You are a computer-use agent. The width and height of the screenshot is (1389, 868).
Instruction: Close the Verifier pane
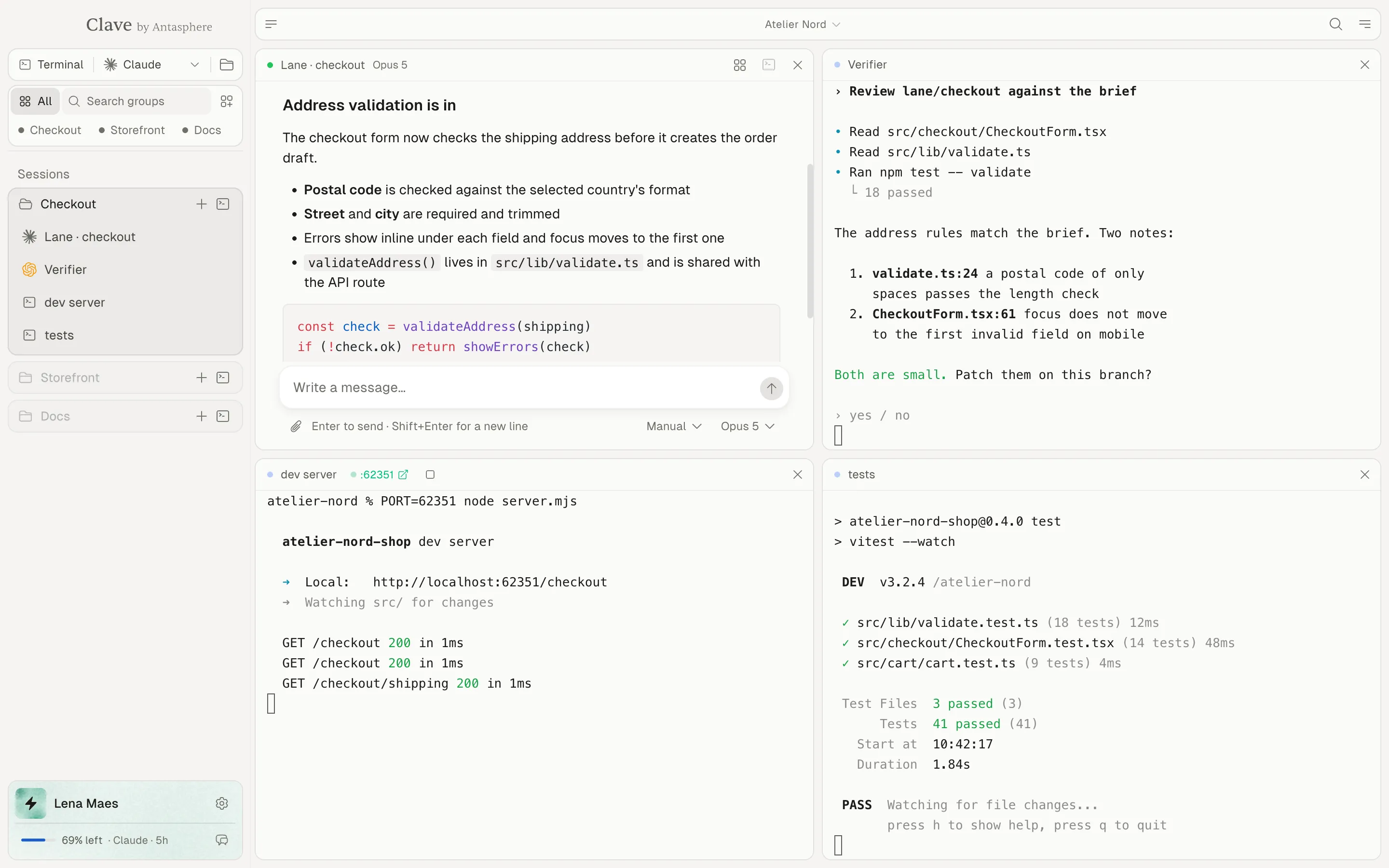pos(1365,65)
